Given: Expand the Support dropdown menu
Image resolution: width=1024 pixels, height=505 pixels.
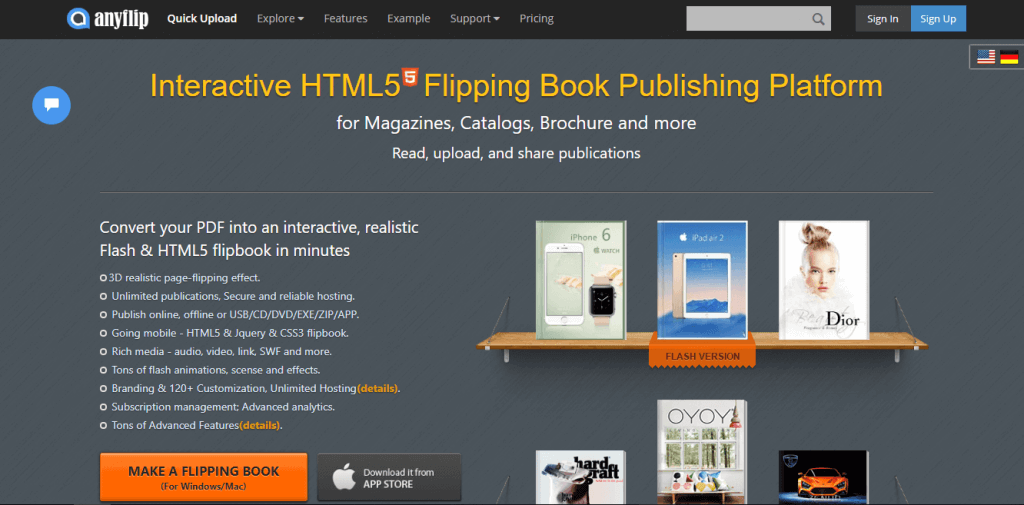Looking at the screenshot, I should click(x=475, y=18).
